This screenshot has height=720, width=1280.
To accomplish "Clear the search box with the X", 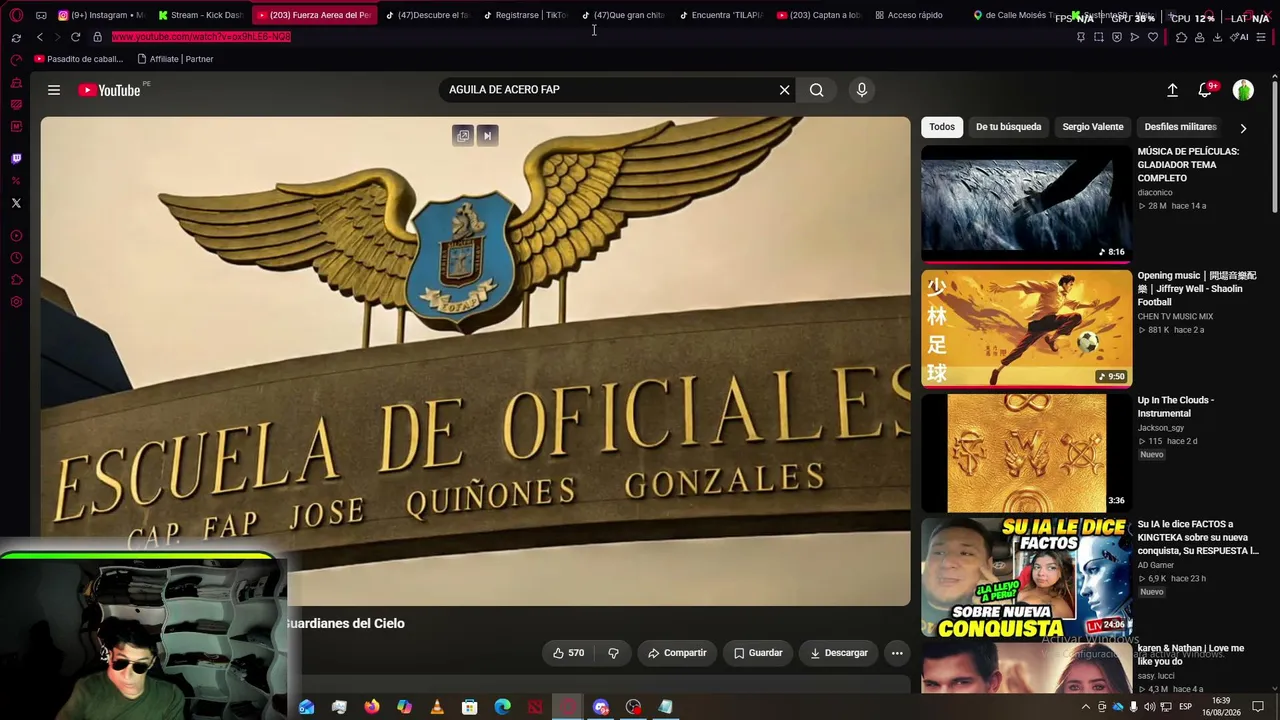I will click(x=785, y=90).
